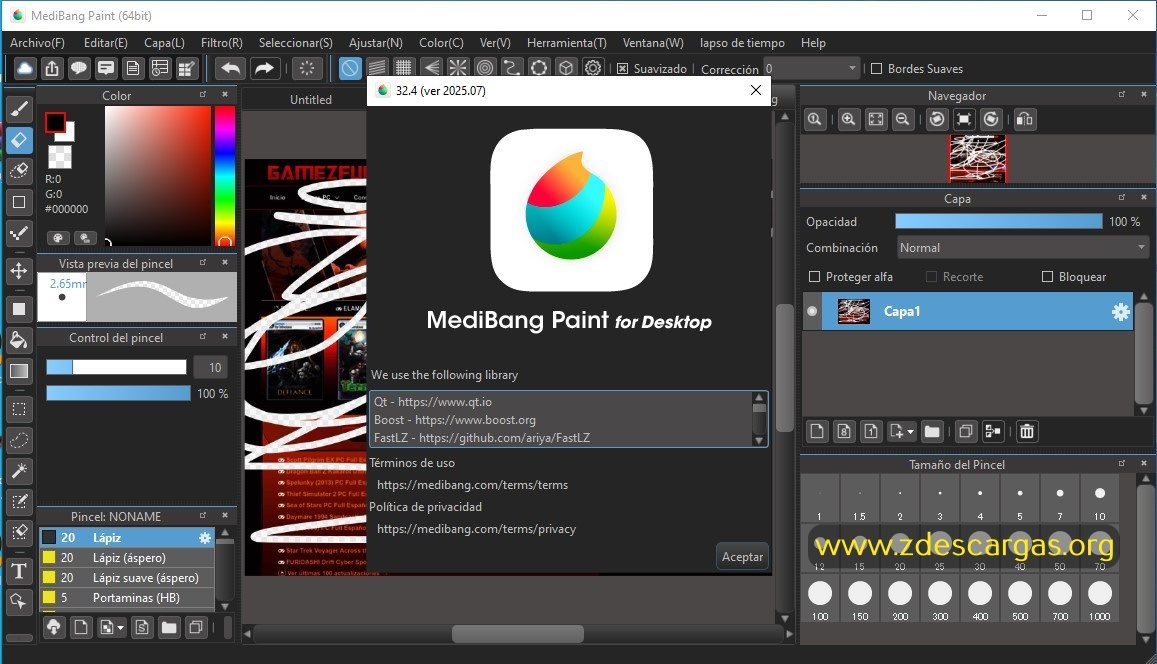Zoom out using Navigator magnifier minus

pos(902,120)
